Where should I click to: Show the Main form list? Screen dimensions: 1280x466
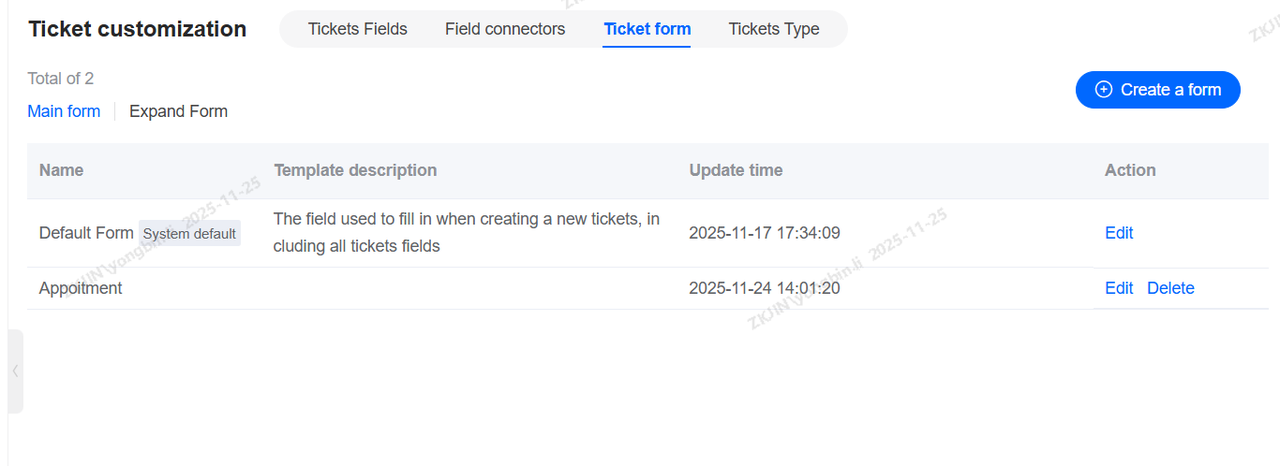64,111
